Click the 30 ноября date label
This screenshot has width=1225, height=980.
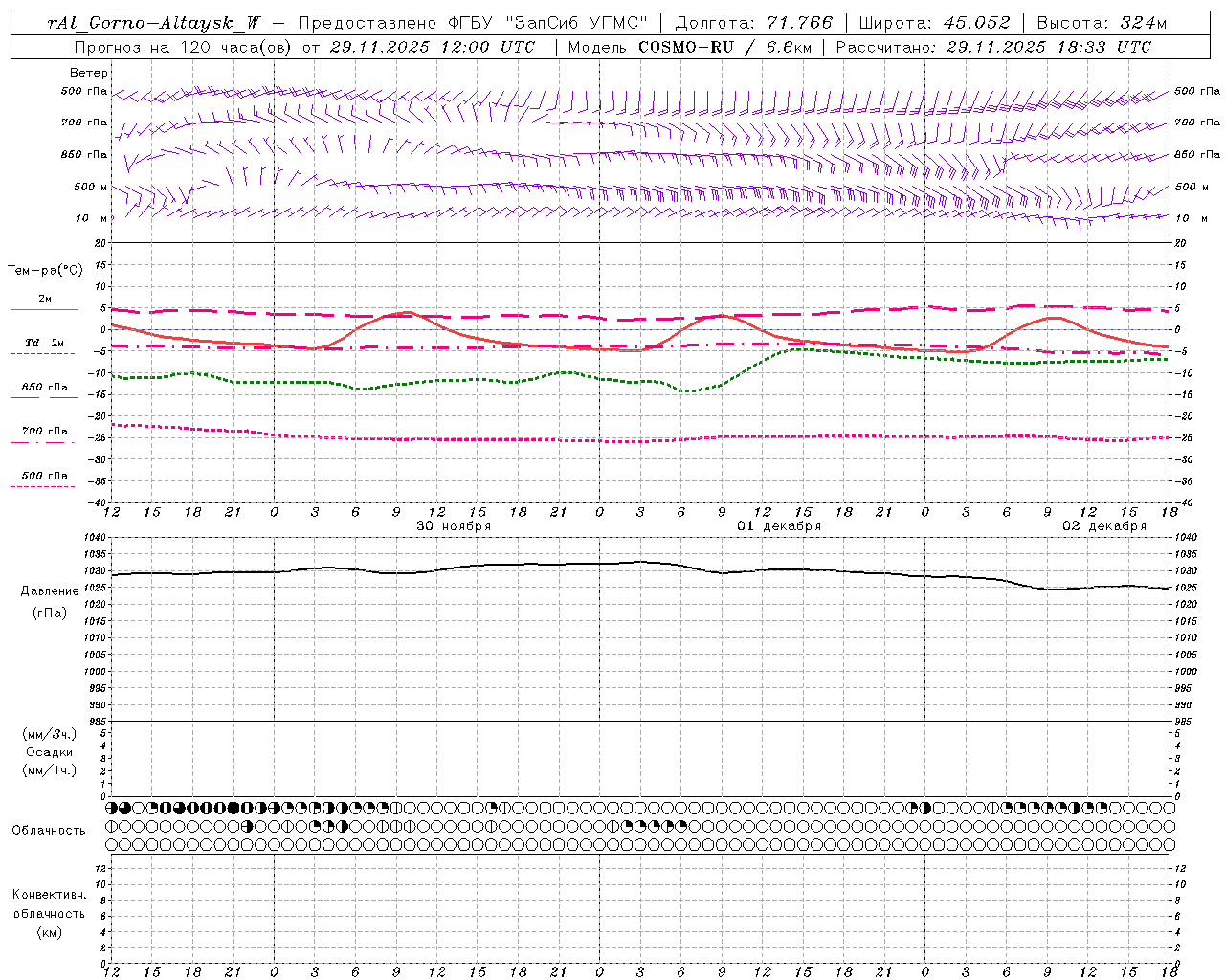pyautogui.click(x=454, y=526)
